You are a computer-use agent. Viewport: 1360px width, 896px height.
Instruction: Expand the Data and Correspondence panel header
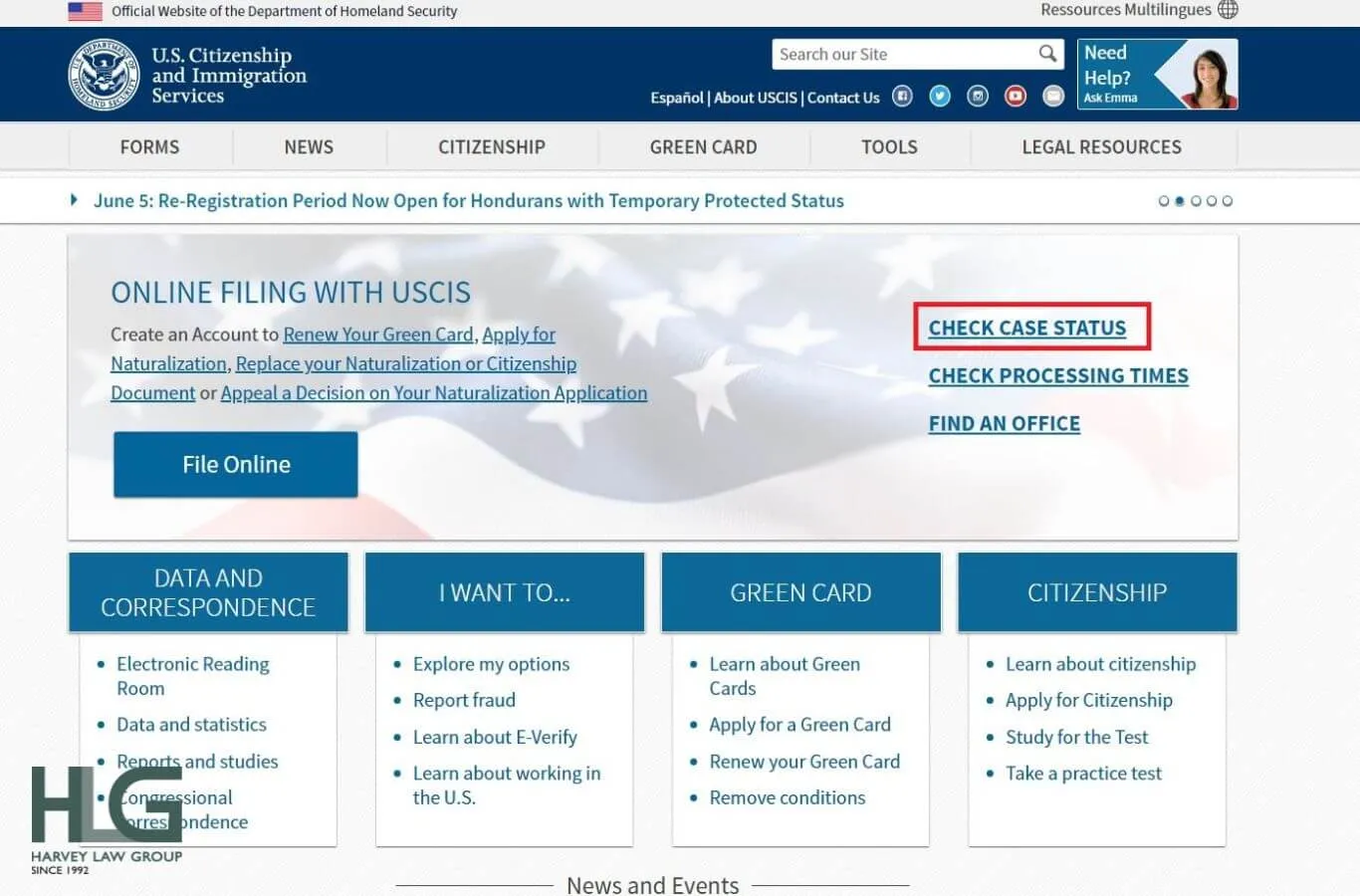coord(208,592)
